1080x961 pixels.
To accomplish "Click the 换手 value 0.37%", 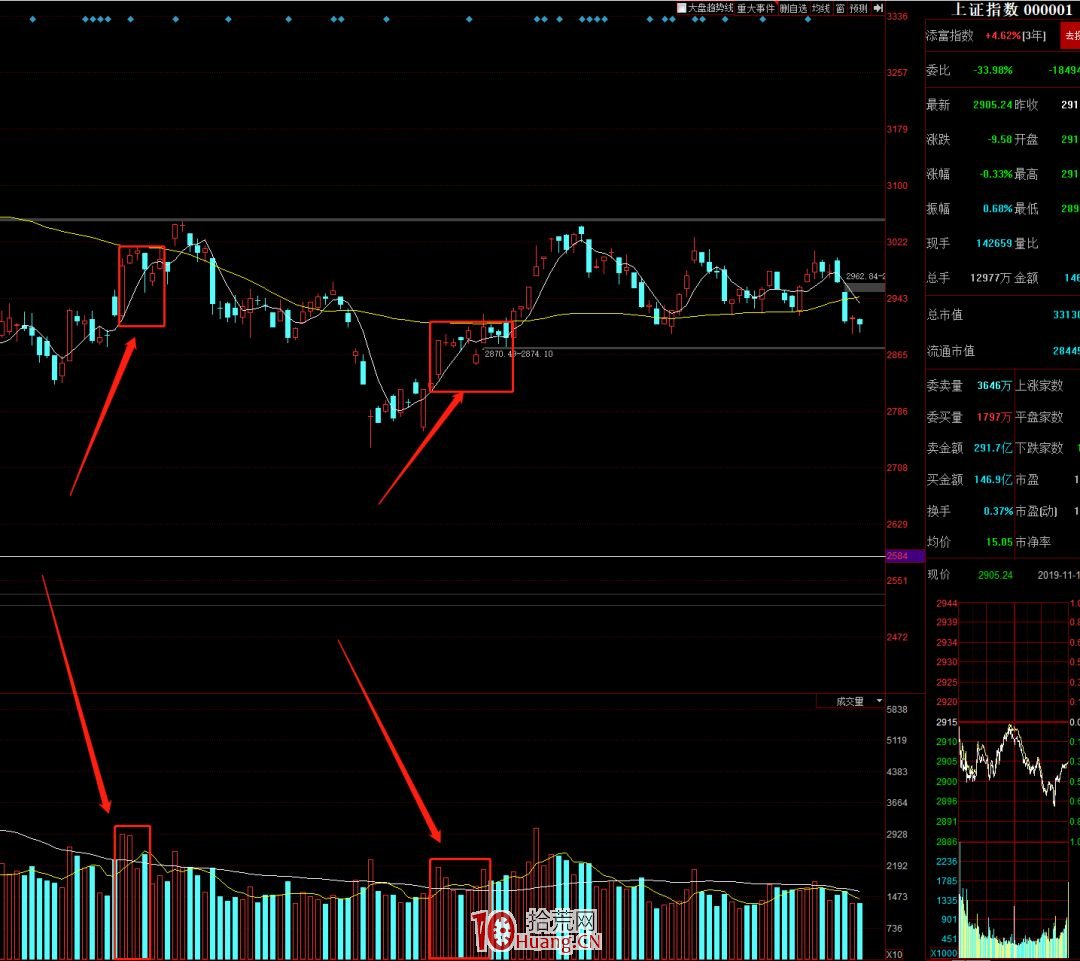I will [998, 511].
